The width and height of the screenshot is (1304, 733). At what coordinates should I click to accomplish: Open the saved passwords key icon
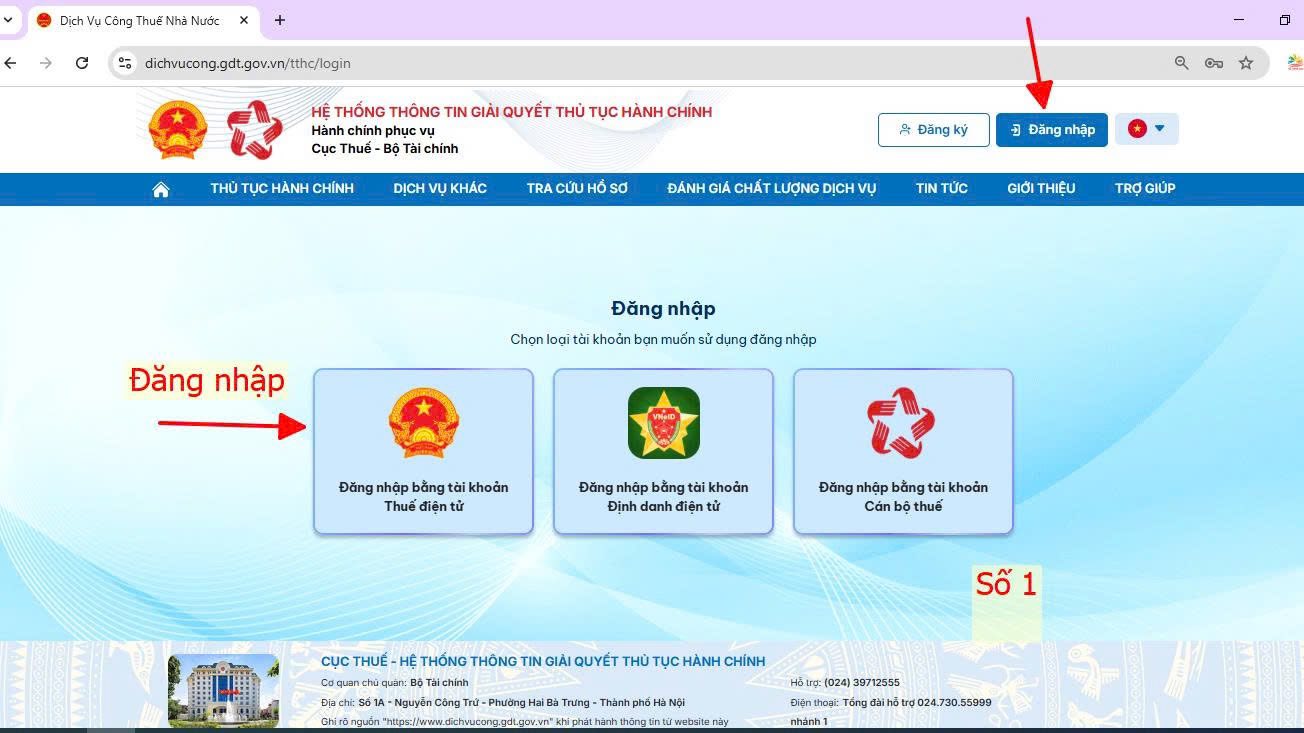[1214, 63]
